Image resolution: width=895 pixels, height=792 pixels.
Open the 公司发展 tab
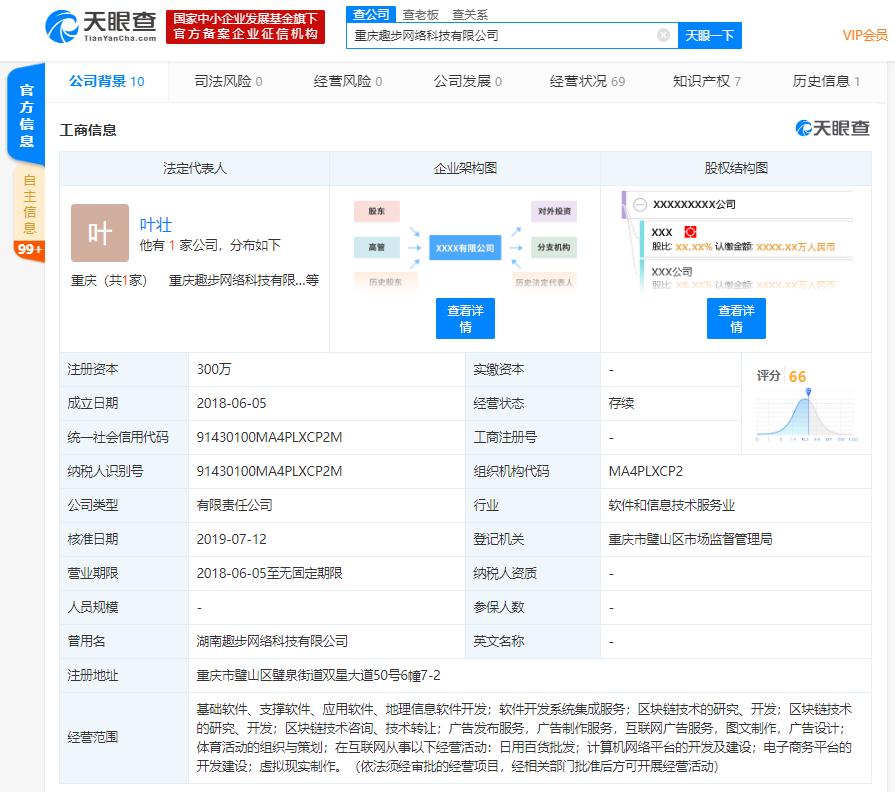pos(467,82)
